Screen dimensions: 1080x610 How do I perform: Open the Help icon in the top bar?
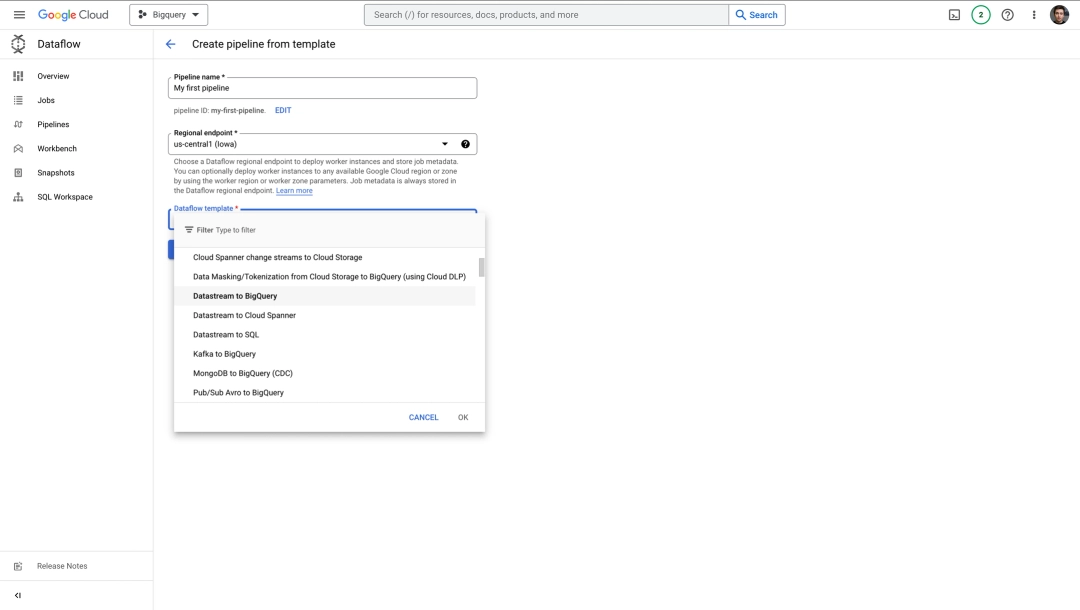[1005, 14]
